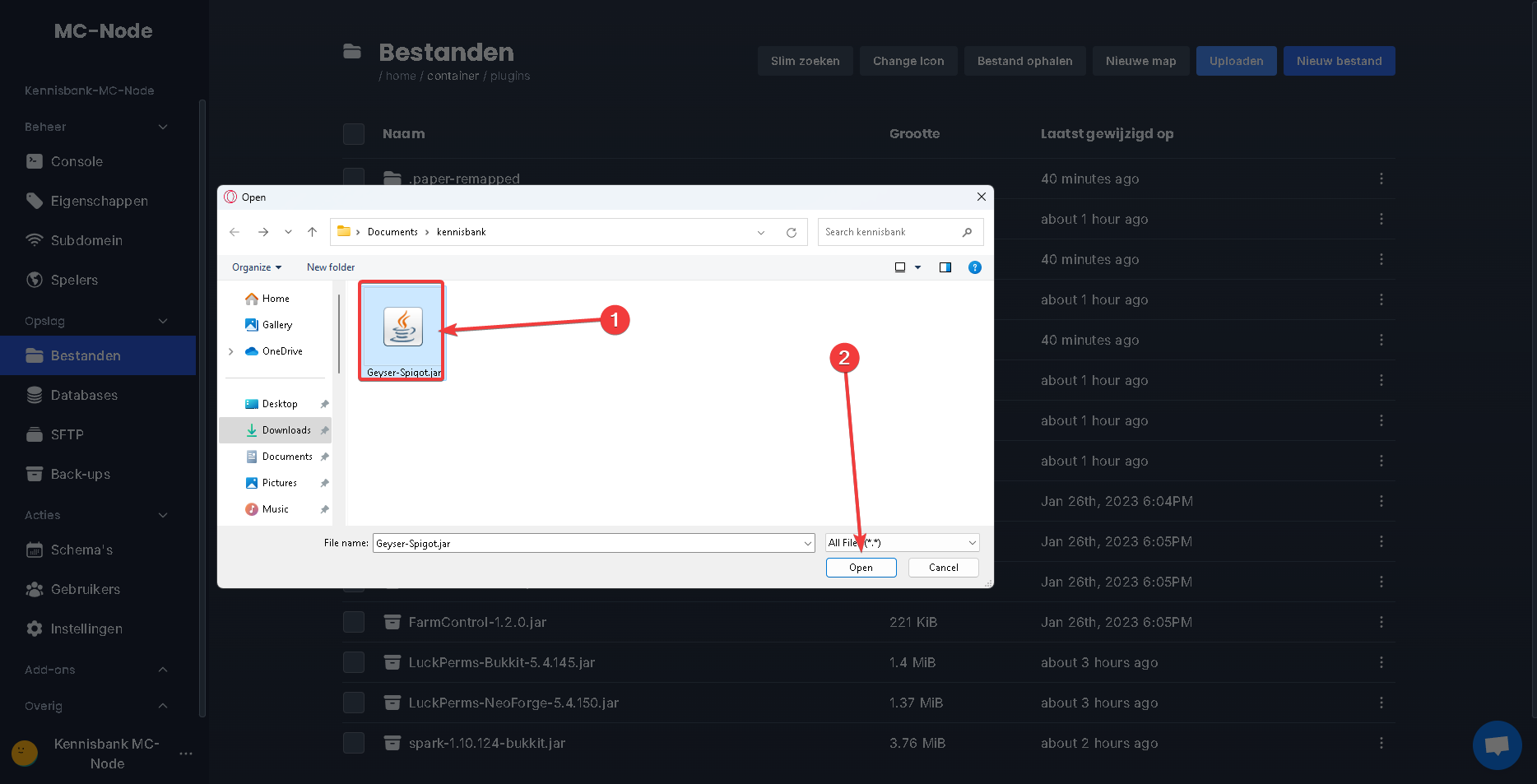
Task: Expand the File name history dropdown
Action: 808,543
